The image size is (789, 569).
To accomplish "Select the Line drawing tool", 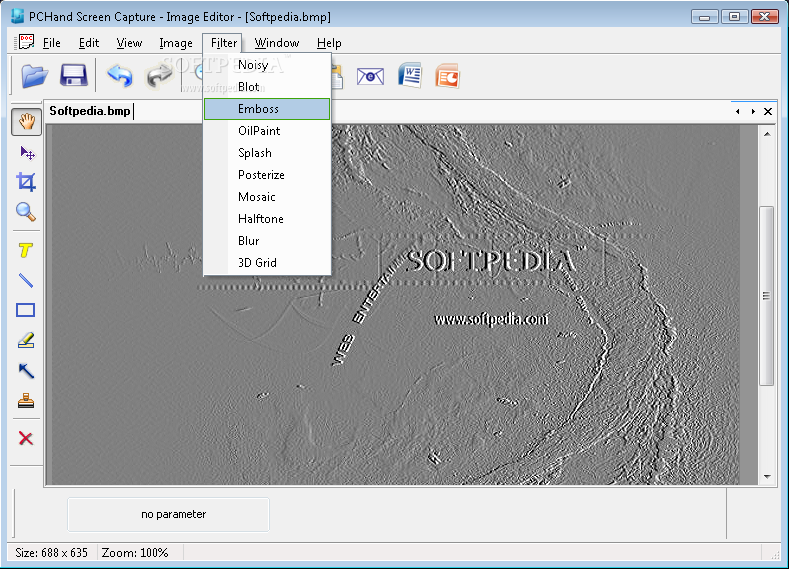I will 26,280.
